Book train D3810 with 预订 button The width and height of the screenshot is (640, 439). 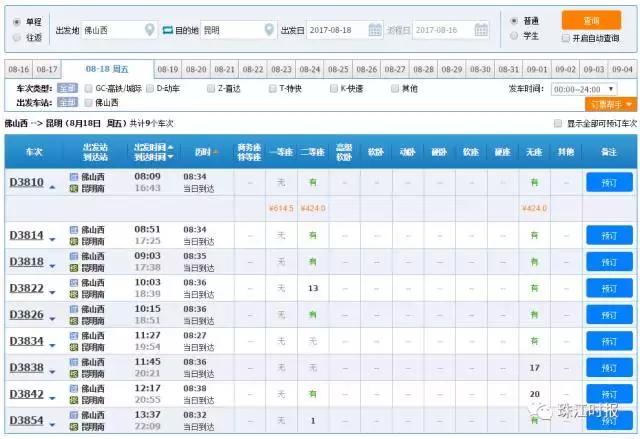click(x=609, y=182)
